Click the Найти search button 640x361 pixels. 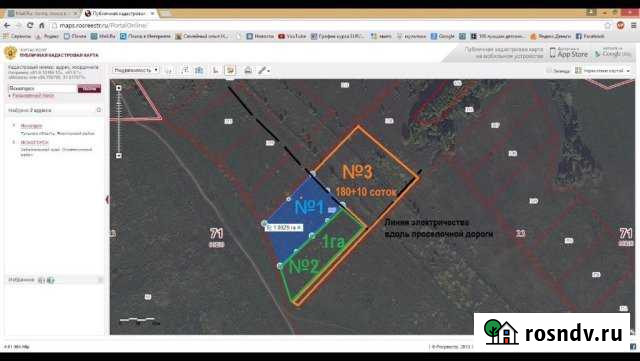(89, 89)
